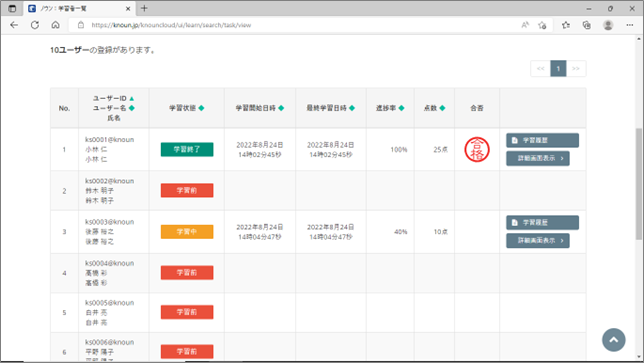
Task: Open 学習履歴 for ks0003@knoun
Action: [543, 223]
